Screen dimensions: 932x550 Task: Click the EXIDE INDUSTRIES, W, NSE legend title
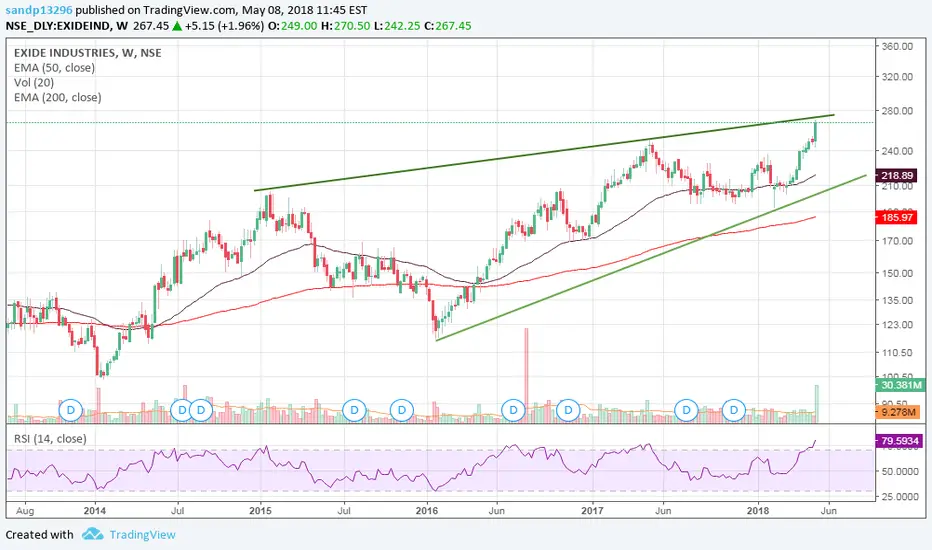click(87, 53)
